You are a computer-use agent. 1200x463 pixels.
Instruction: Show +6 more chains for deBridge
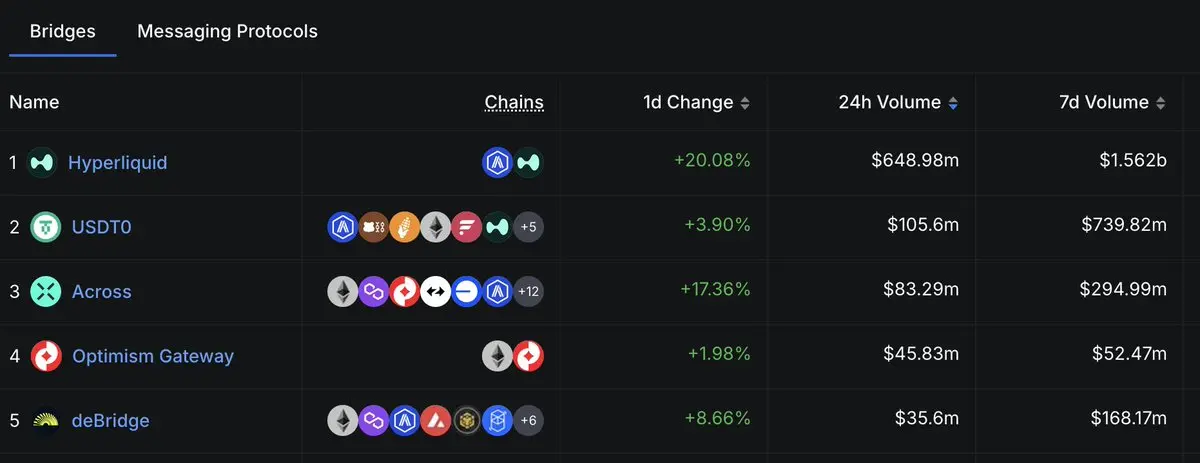click(x=529, y=420)
